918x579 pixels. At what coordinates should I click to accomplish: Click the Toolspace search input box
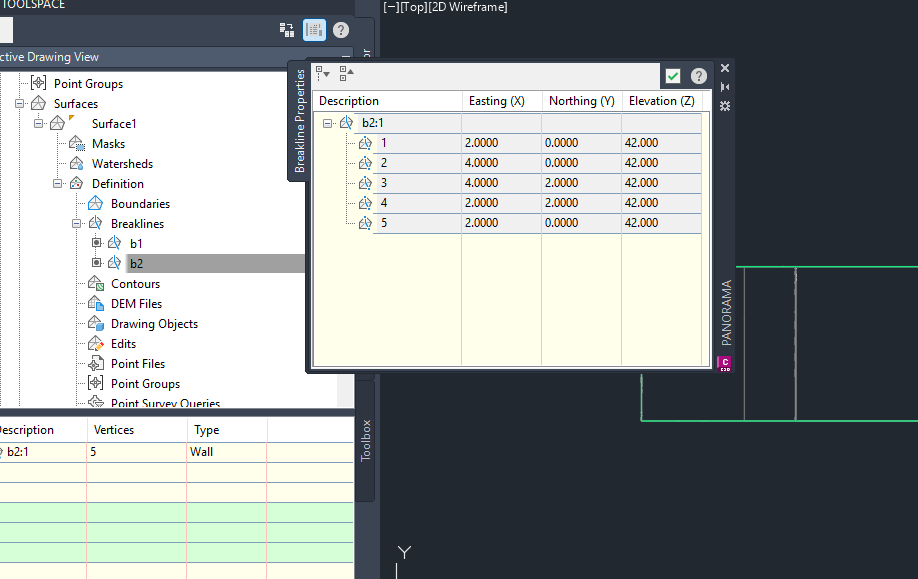coord(6,30)
